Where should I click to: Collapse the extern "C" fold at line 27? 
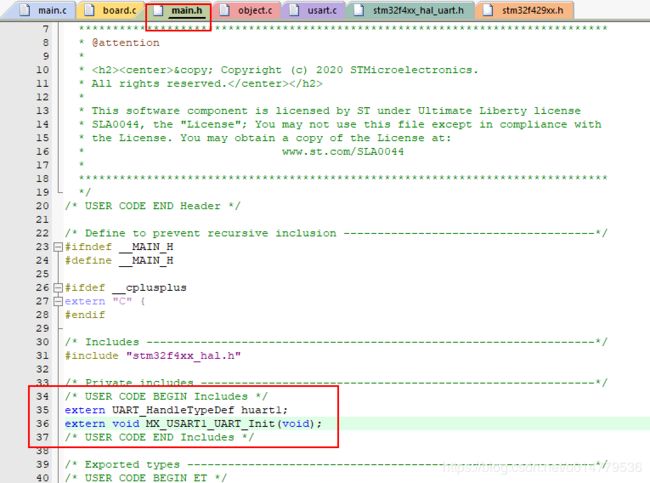point(58,301)
